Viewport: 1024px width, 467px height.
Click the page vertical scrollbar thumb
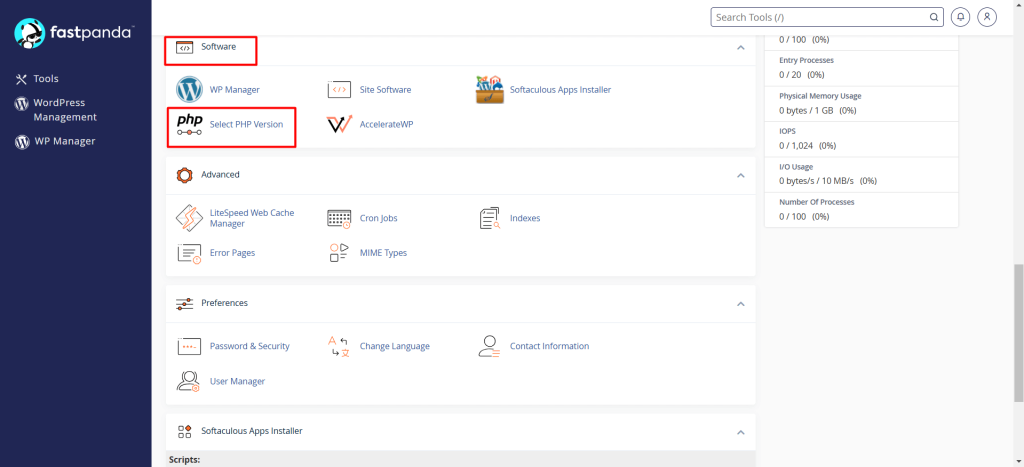pos(1019,333)
